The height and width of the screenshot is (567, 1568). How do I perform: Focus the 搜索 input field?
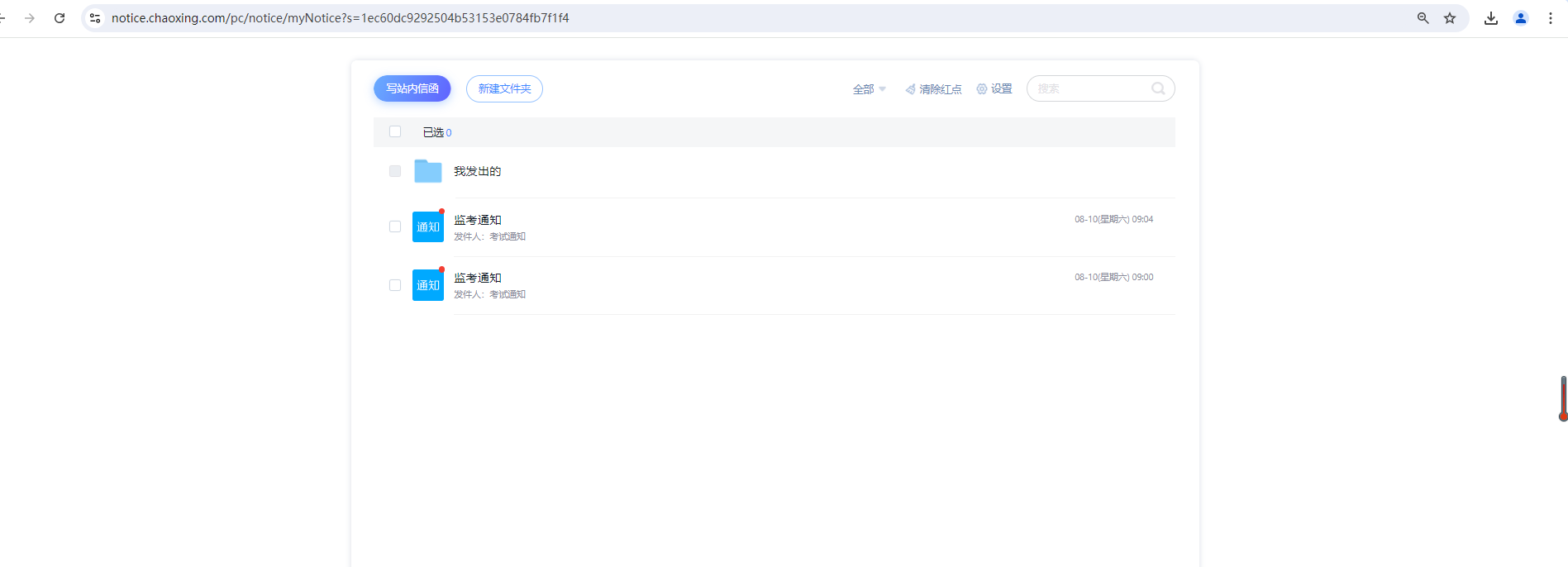tap(1091, 88)
